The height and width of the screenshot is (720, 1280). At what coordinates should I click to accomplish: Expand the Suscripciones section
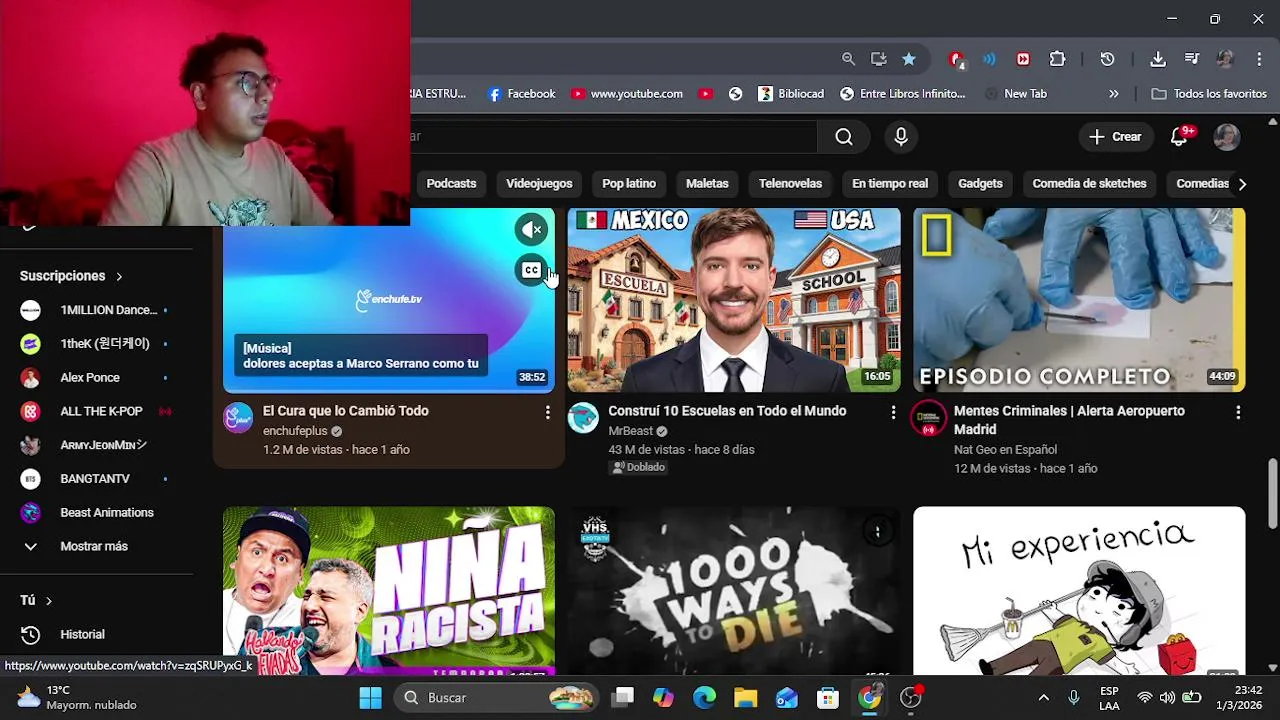pyautogui.click(x=71, y=276)
